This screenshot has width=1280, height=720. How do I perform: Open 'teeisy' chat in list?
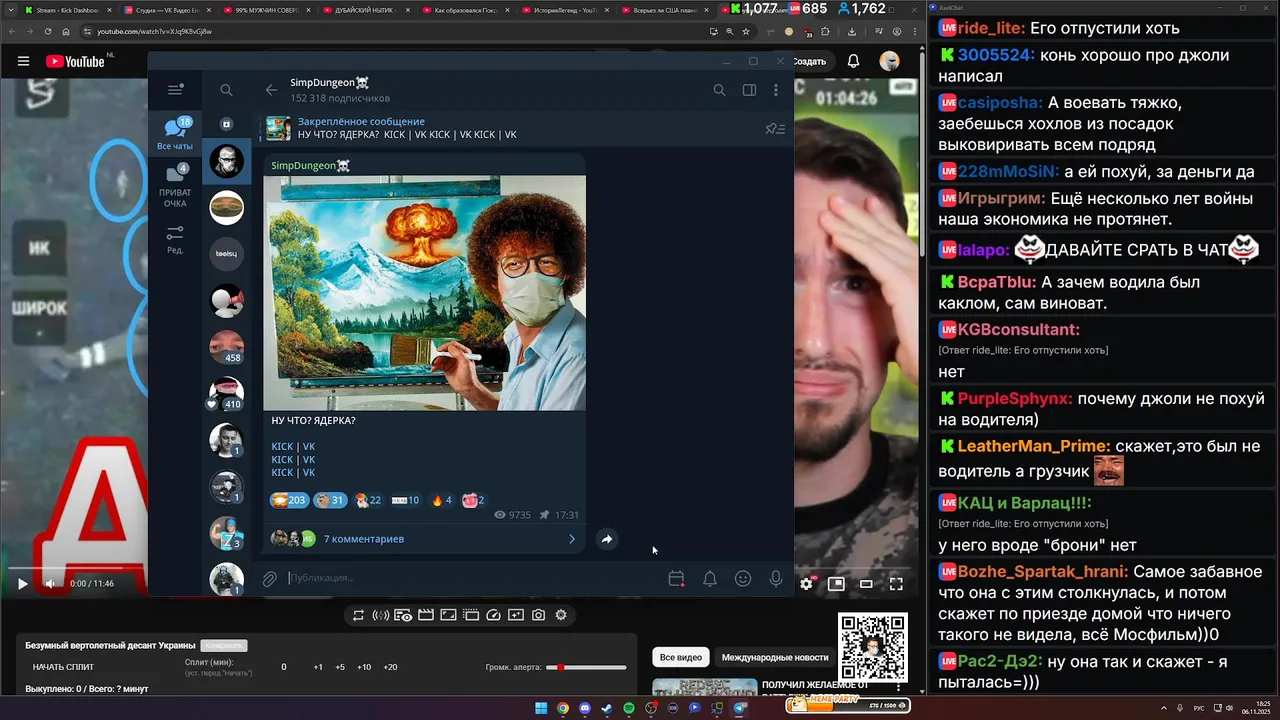[227, 254]
